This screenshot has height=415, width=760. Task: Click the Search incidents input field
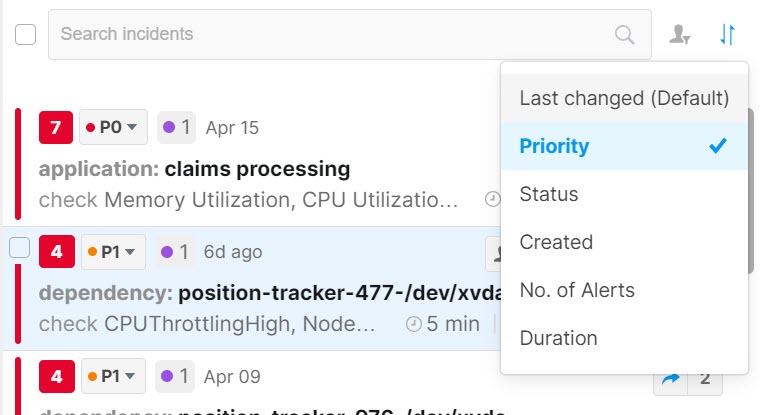coord(330,35)
